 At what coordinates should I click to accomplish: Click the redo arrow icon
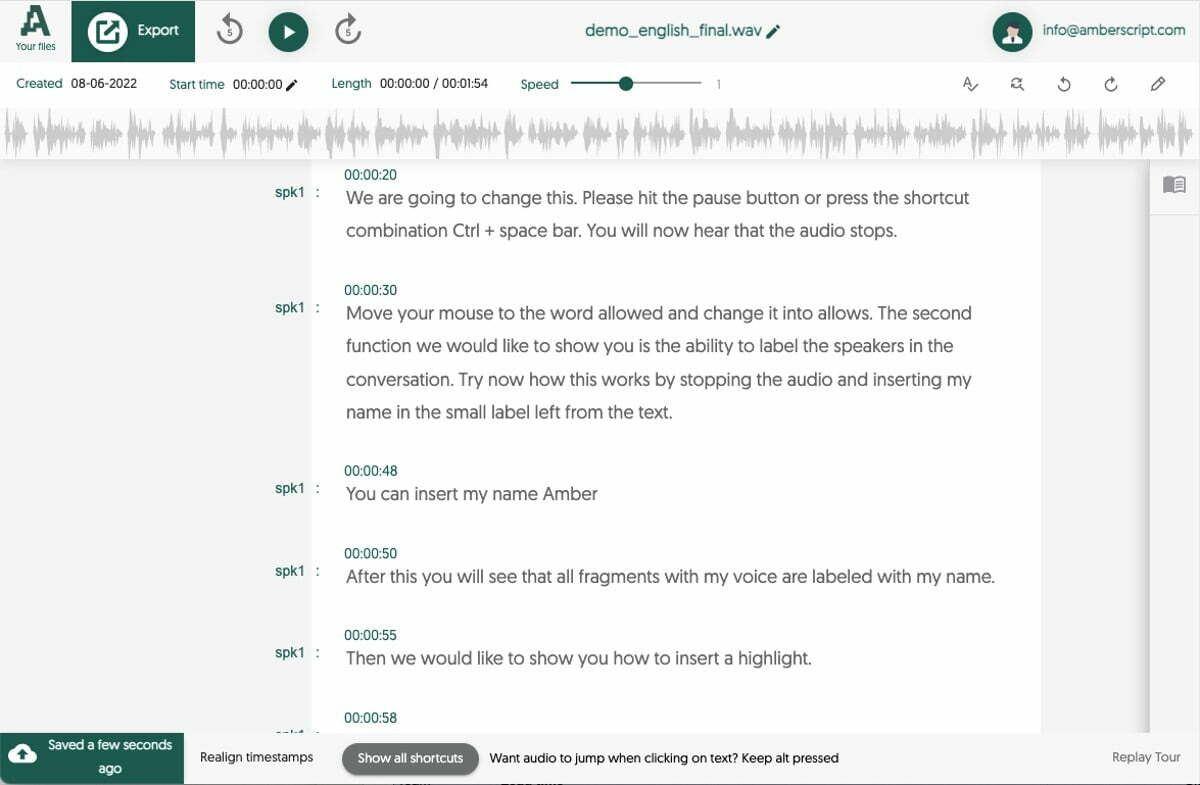pyautogui.click(x=1111, y=84)
